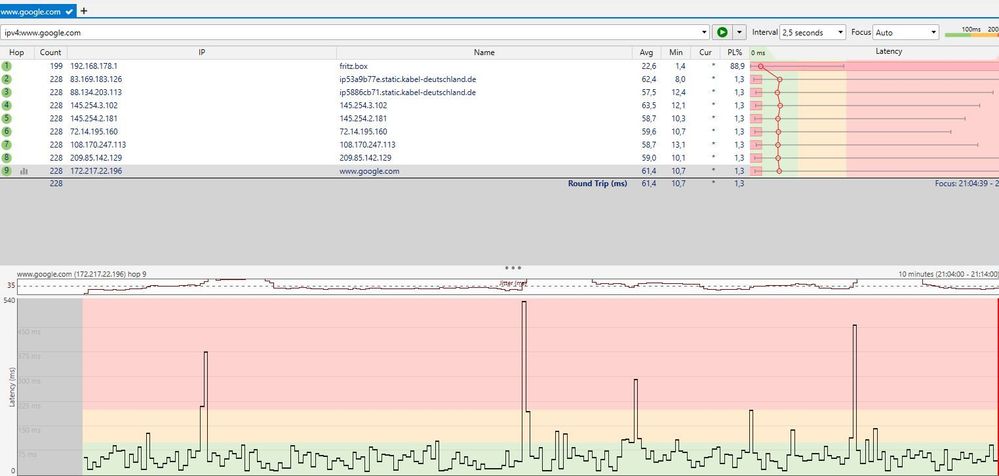Add a new target tab with plus

coord(83,11)
